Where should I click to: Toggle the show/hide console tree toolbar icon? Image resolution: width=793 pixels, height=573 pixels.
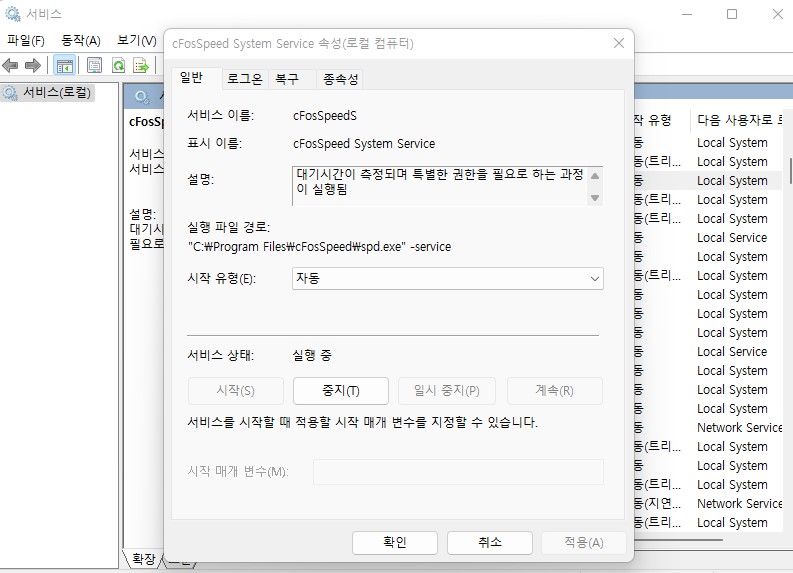[x=65, y=65]
